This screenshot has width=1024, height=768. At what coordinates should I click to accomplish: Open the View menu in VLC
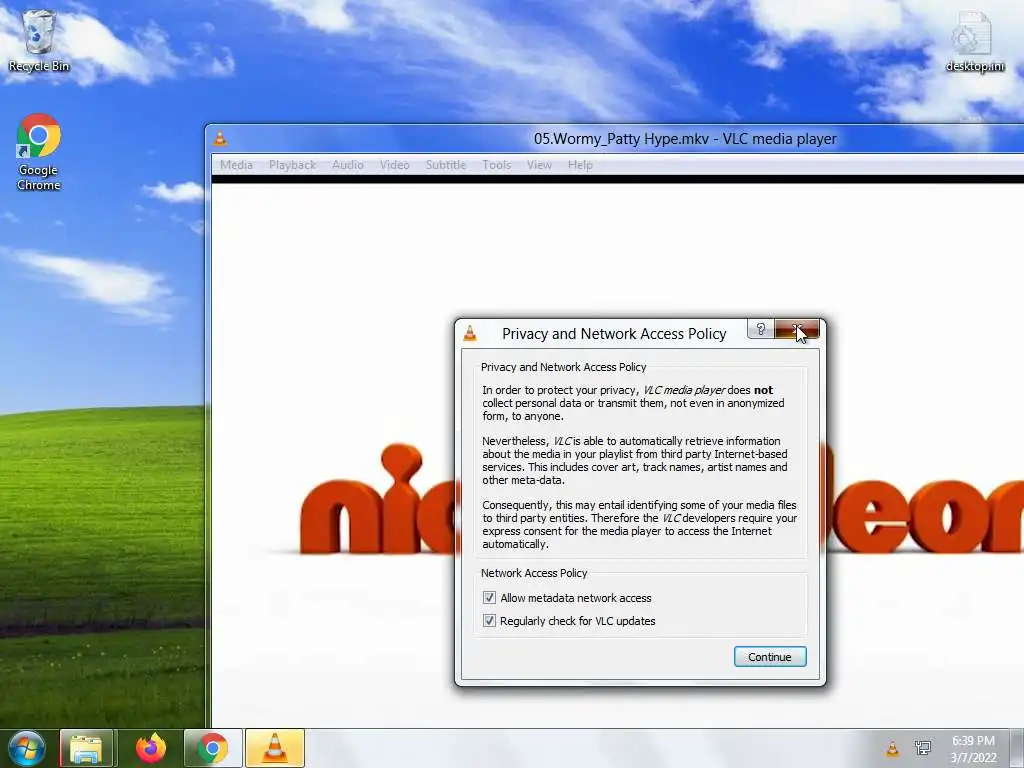pyautogui.click(x=539, y=165)
